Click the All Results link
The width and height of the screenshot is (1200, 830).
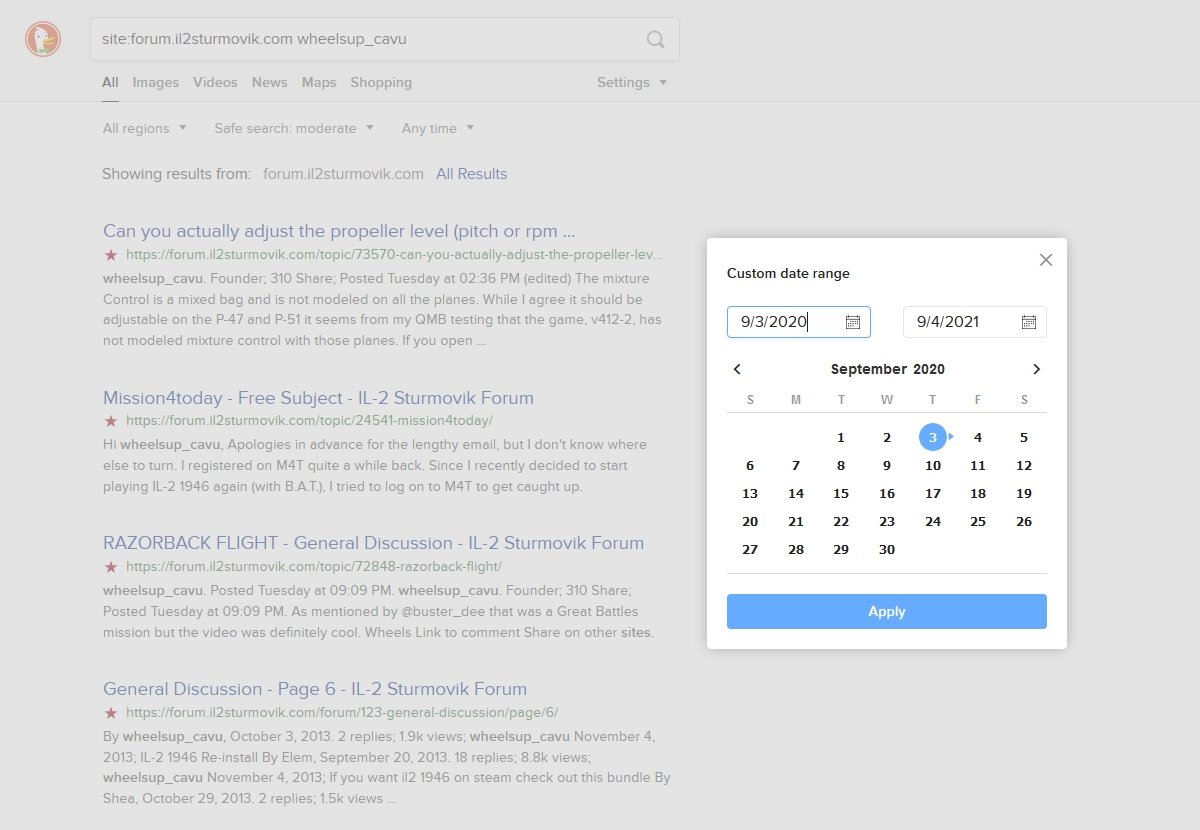[x=471, y=174]
